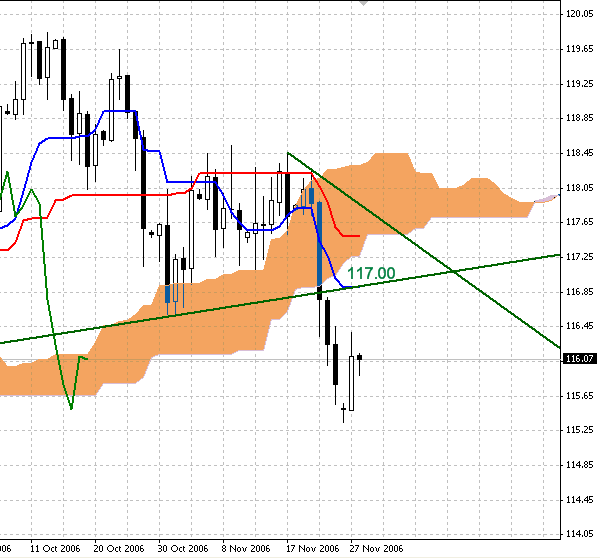This screenshot has height=558, width=600.
Task: Click the tall blue bearish candle body
Action: (320, 244)
